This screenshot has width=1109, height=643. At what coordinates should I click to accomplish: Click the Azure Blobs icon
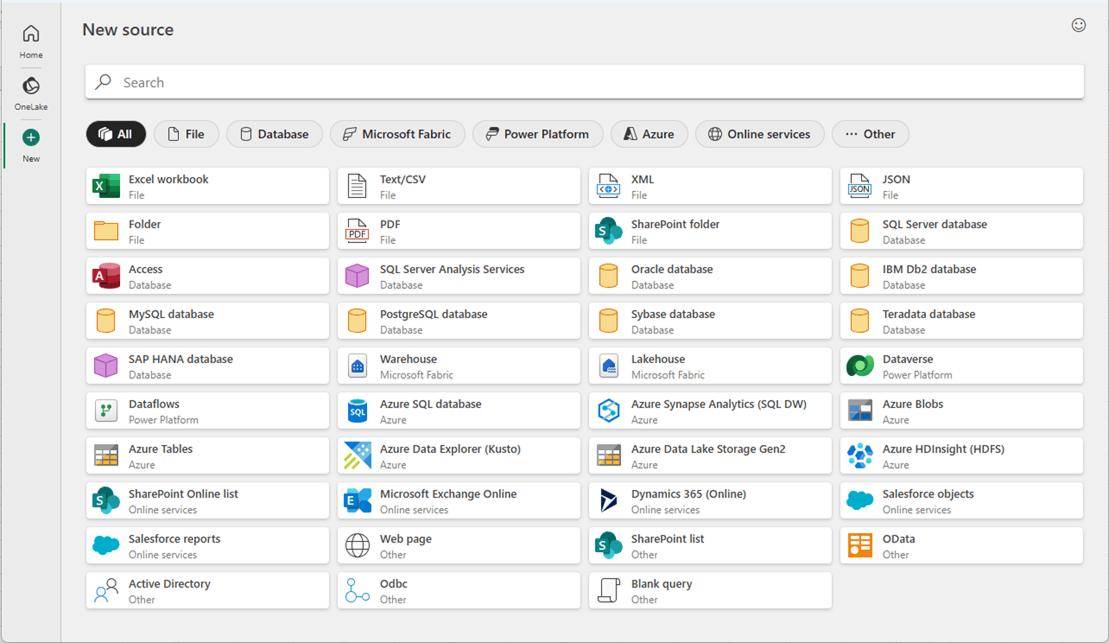click(859, 410)
